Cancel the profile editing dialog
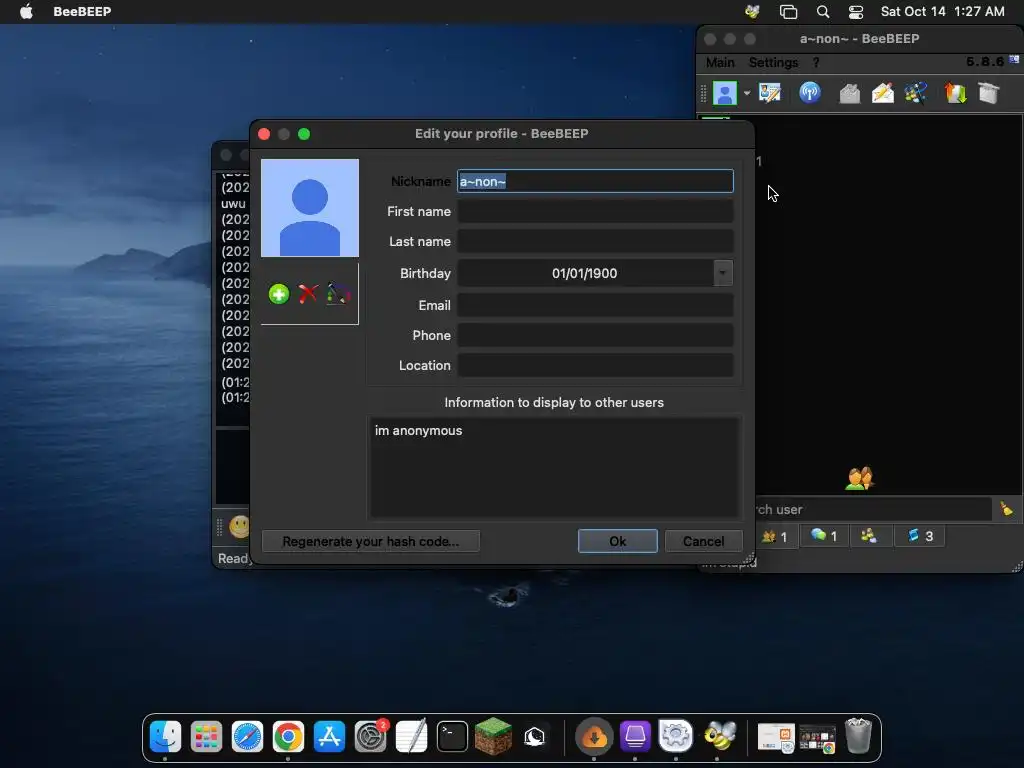This screenshot has height=768, width=1024. pyautogui.click(x=703, y=541)
